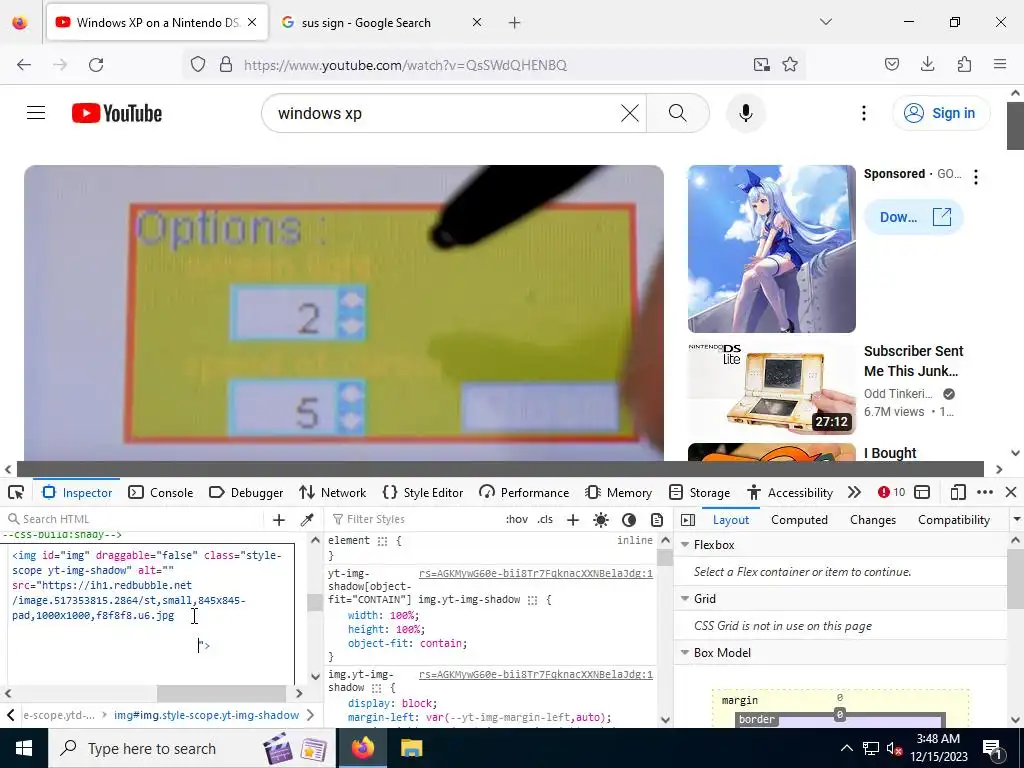
Task: Switch to the Debugger tab
Action: click(246, 492)
